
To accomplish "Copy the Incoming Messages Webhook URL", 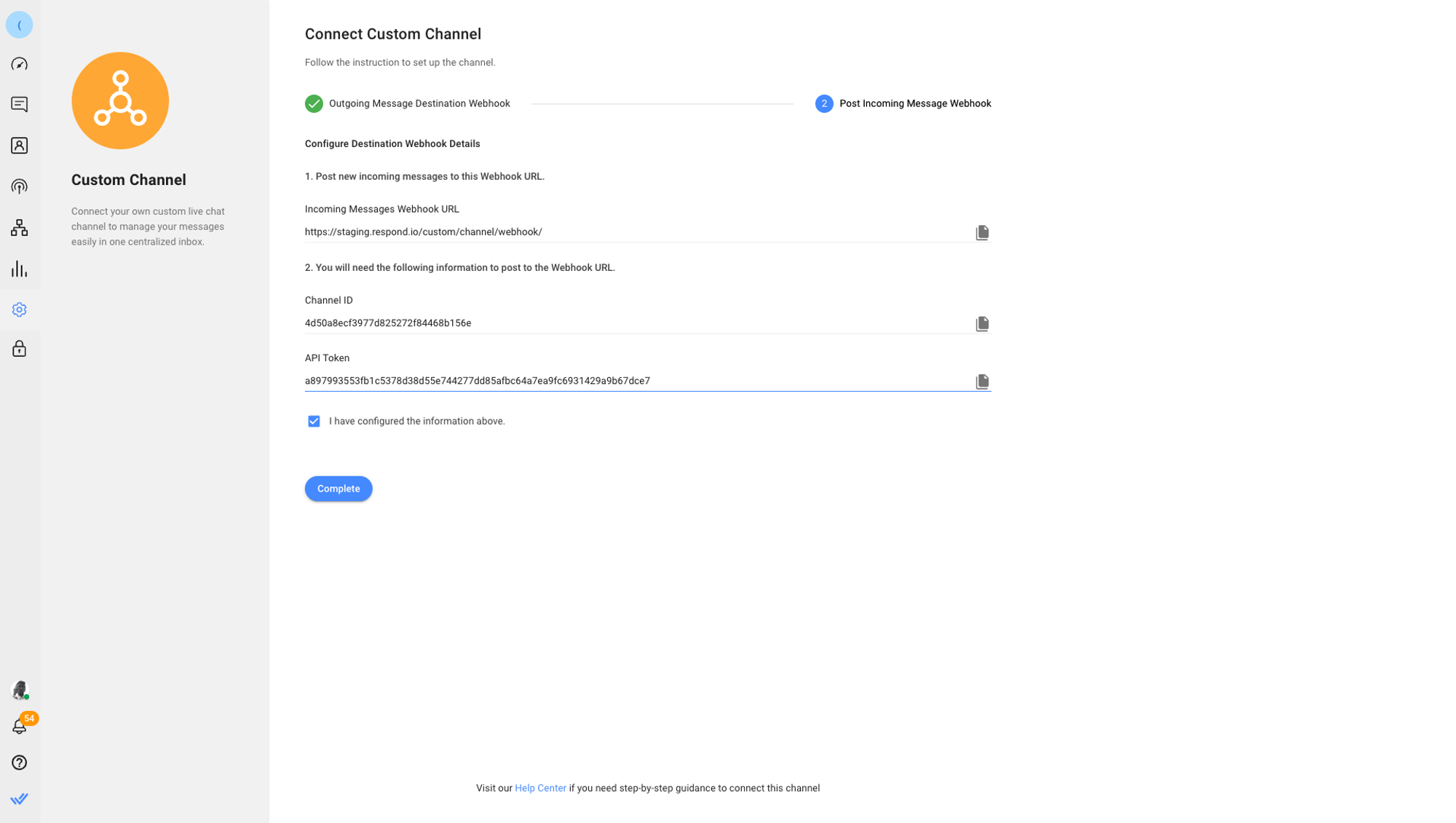I will click(x=982, y=232).
